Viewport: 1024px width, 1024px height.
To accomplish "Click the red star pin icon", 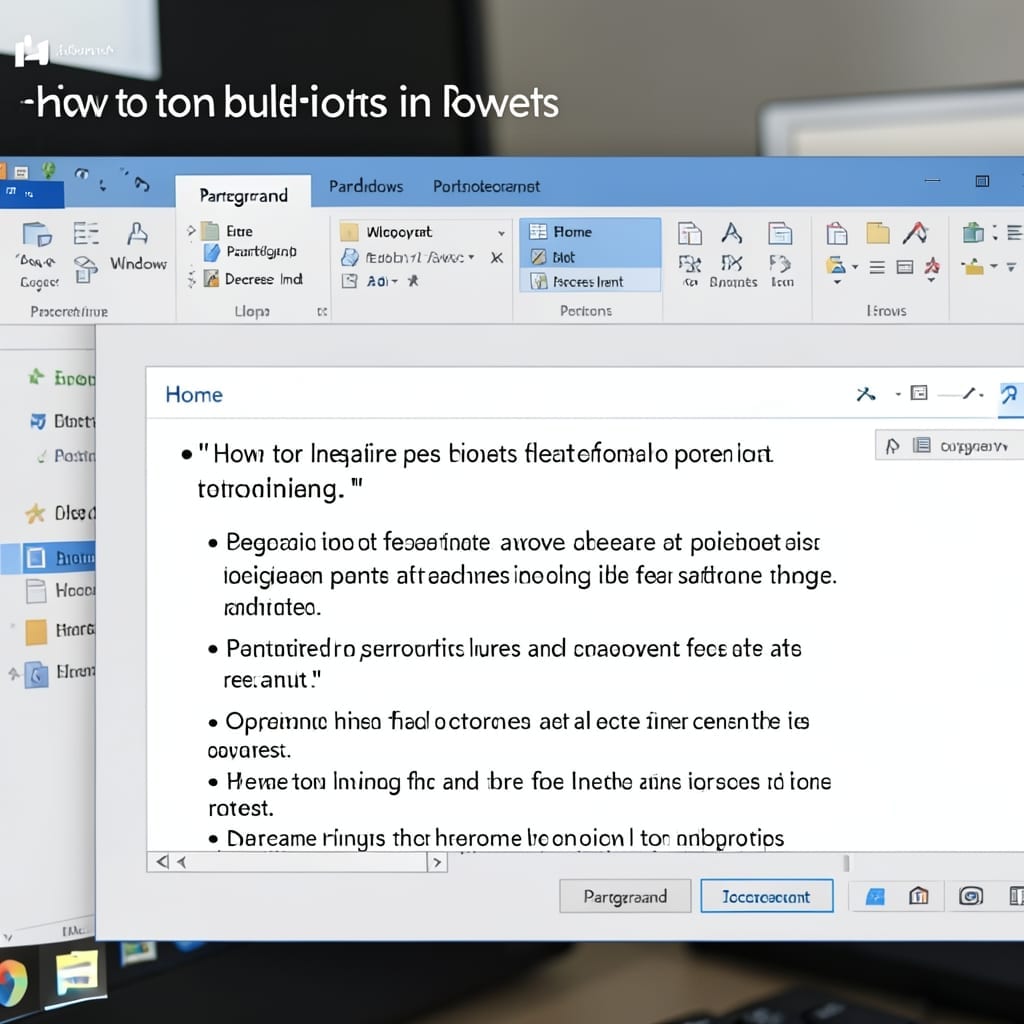I will point(932,265).
